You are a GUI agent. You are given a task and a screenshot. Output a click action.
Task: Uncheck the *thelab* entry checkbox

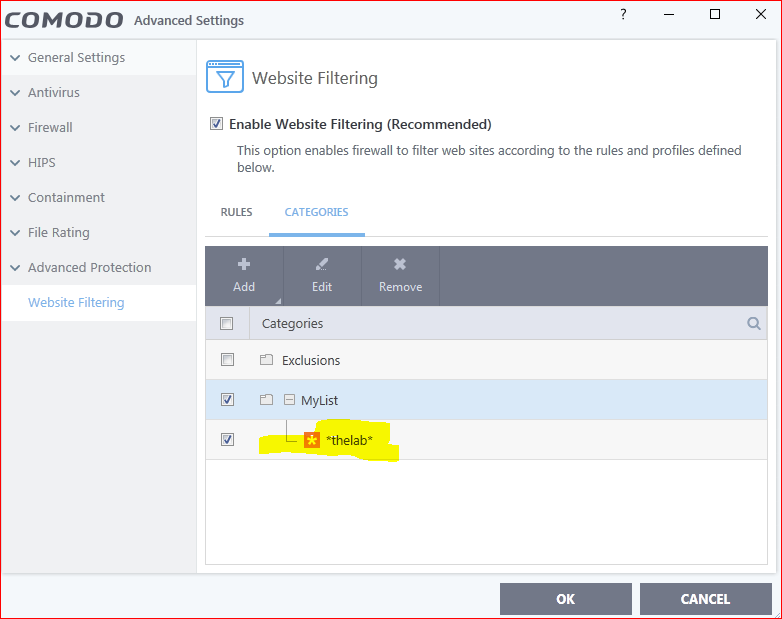click(x=227, y=439)
